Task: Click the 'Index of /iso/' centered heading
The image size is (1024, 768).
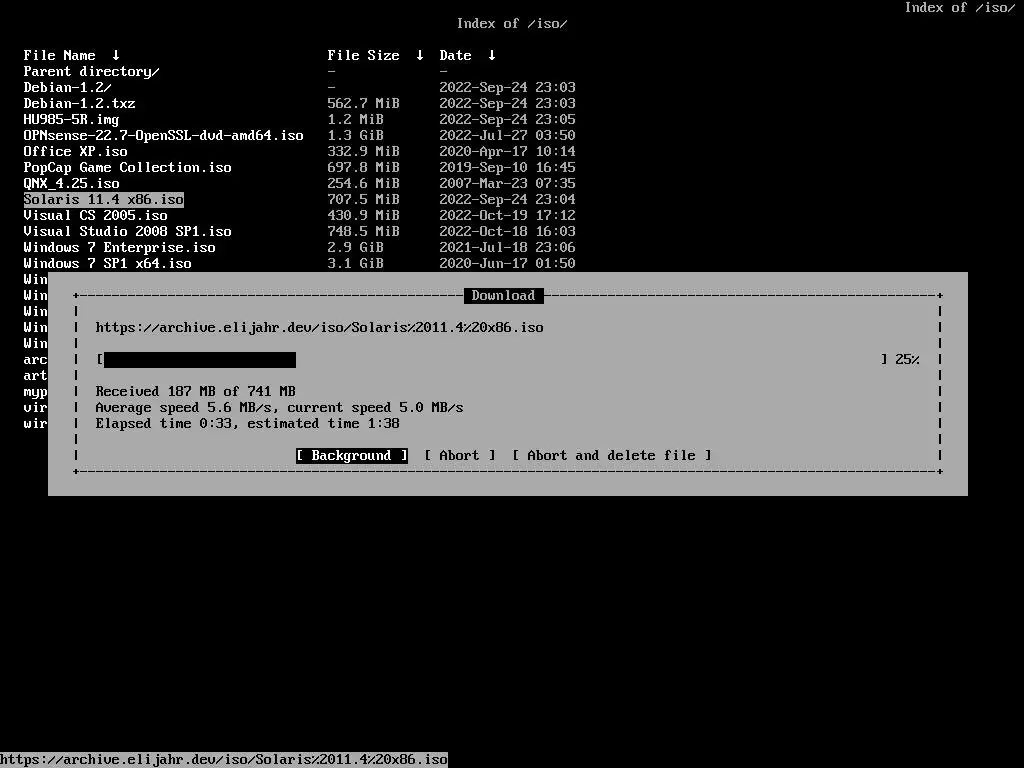Action: pyautogui.click(x=512, y=24)
